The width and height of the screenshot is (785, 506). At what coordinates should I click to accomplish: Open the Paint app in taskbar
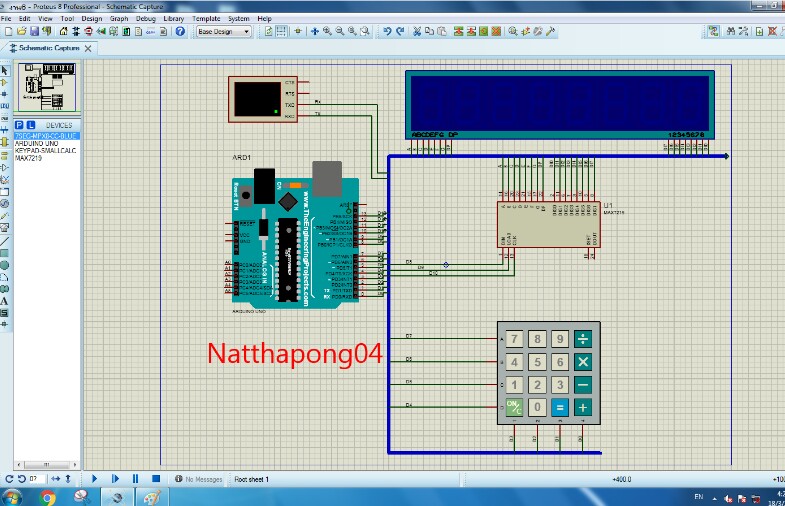point(152,497)
